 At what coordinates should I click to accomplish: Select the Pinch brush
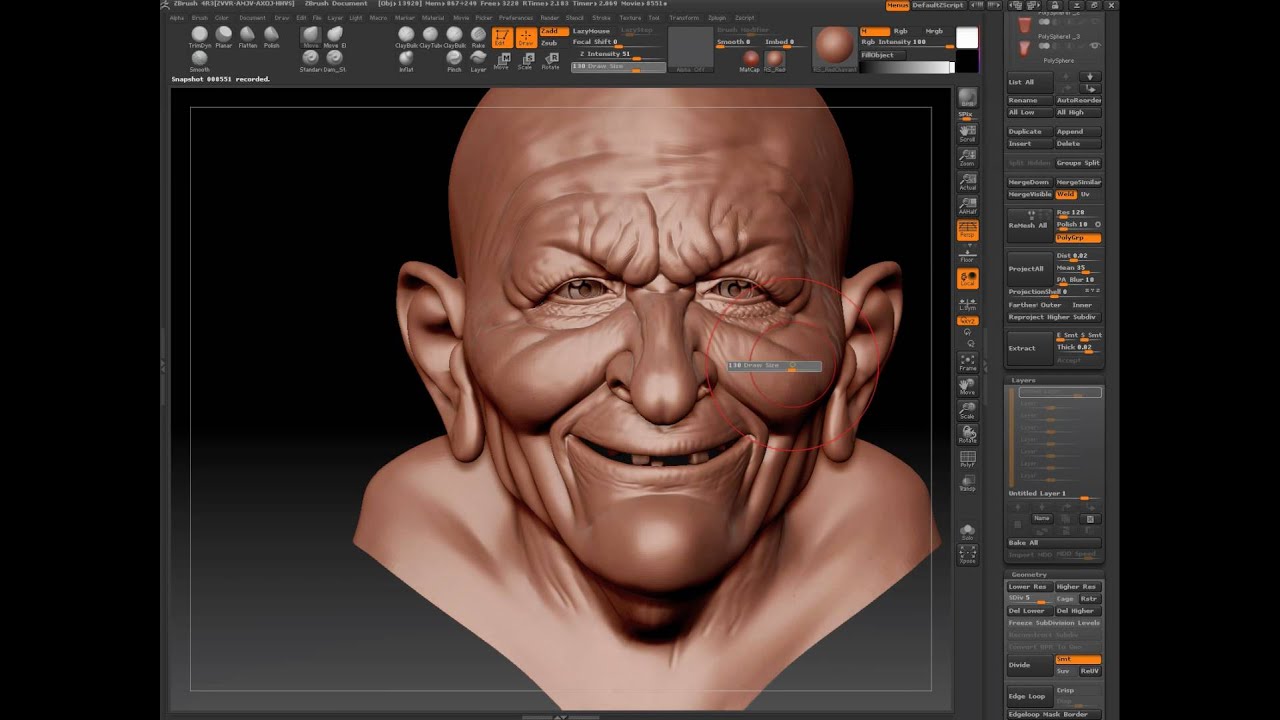point(454,61)
